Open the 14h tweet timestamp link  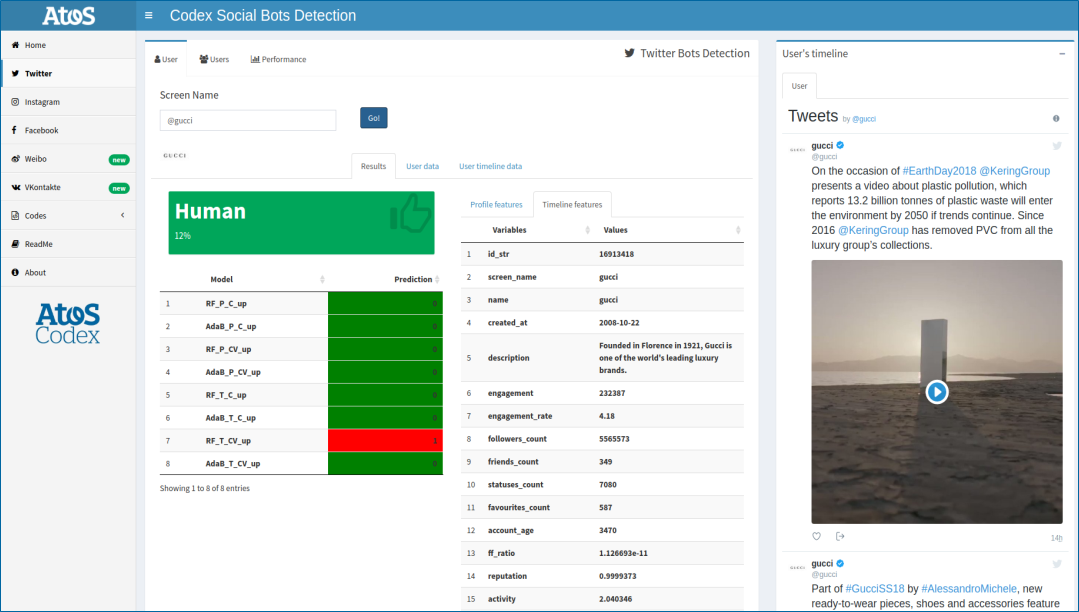click(x=1056, y=538)
